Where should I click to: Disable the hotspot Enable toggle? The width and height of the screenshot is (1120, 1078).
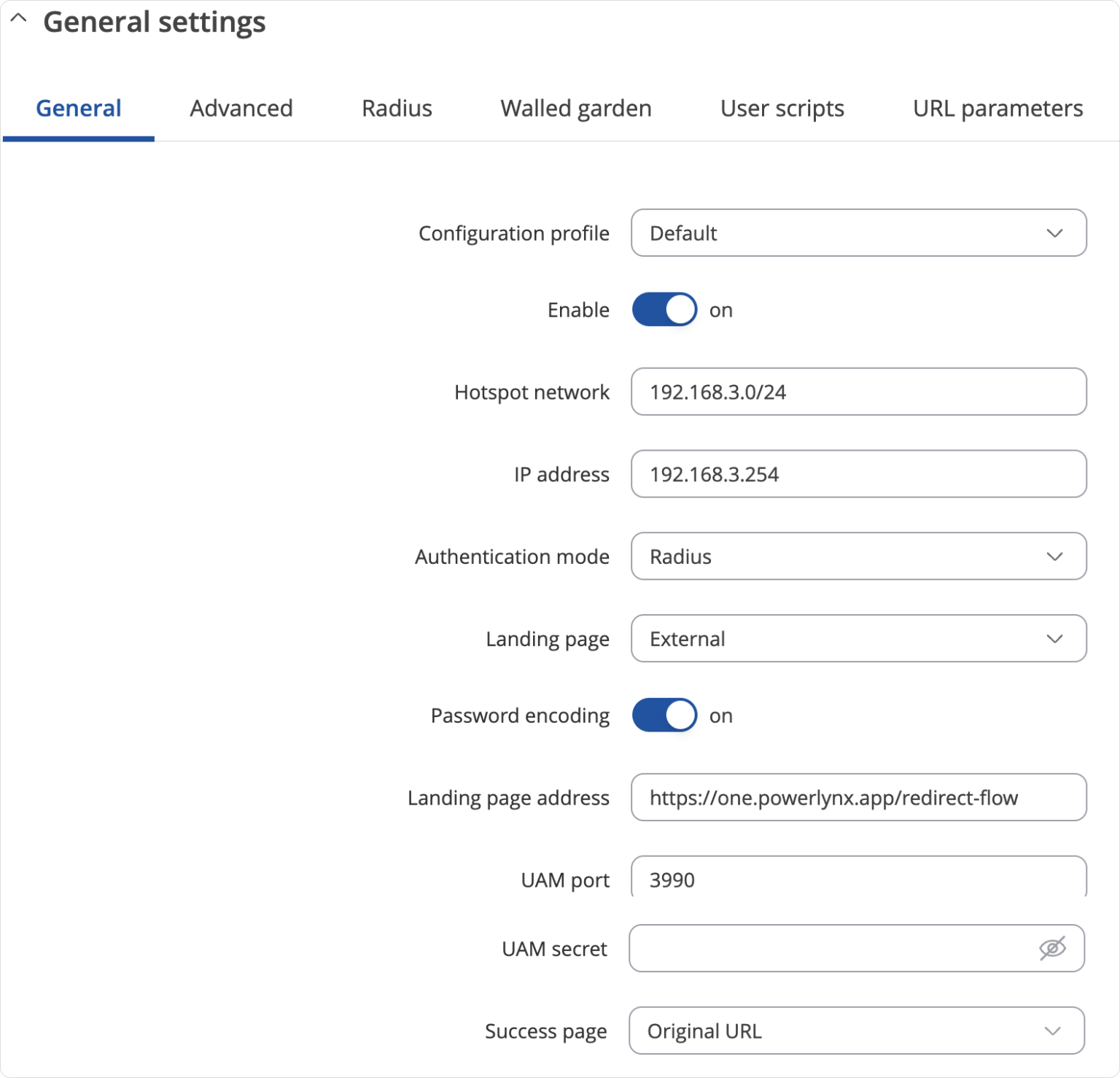click(x=664, y=310)
